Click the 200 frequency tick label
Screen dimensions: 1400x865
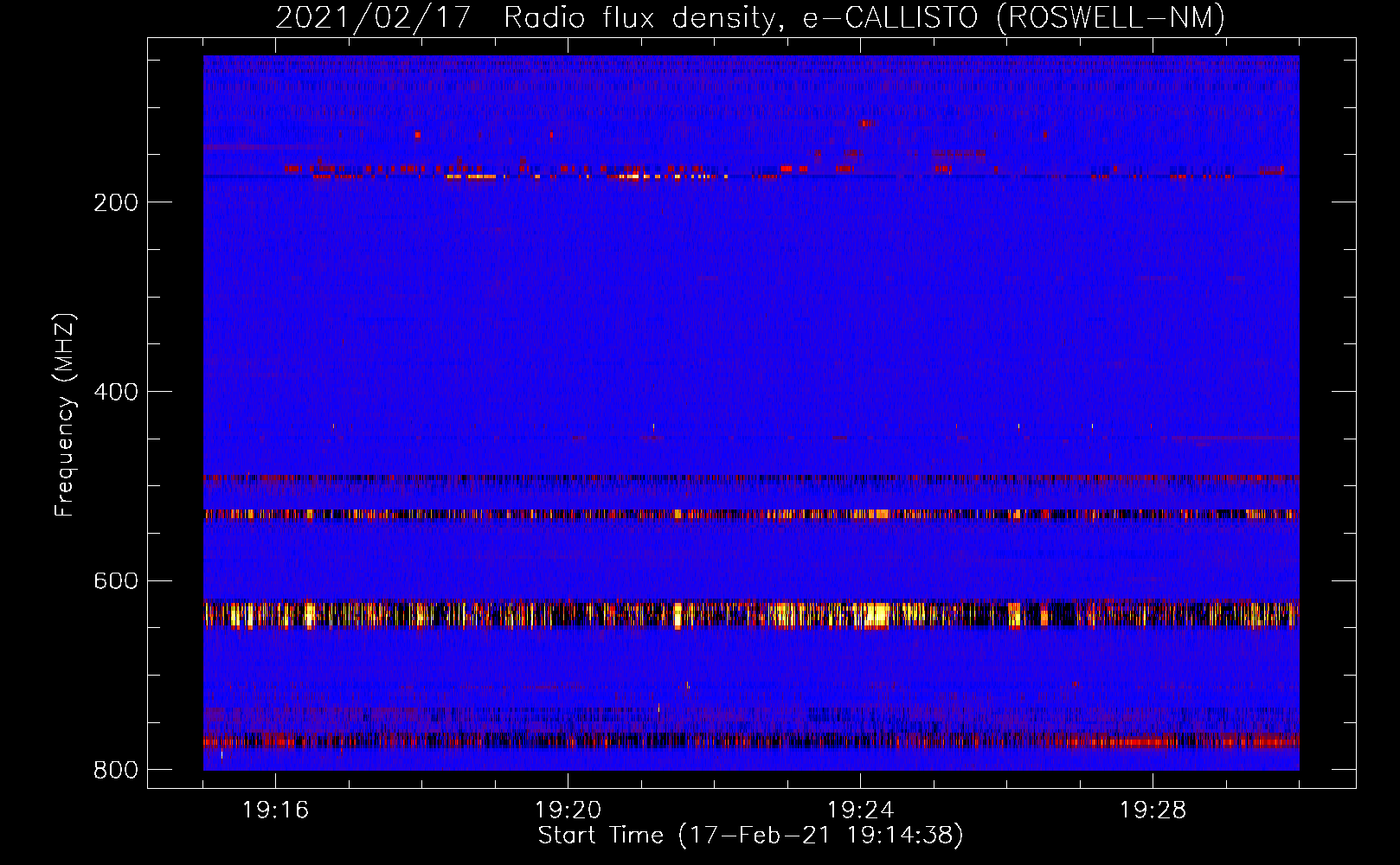point(116,202)
